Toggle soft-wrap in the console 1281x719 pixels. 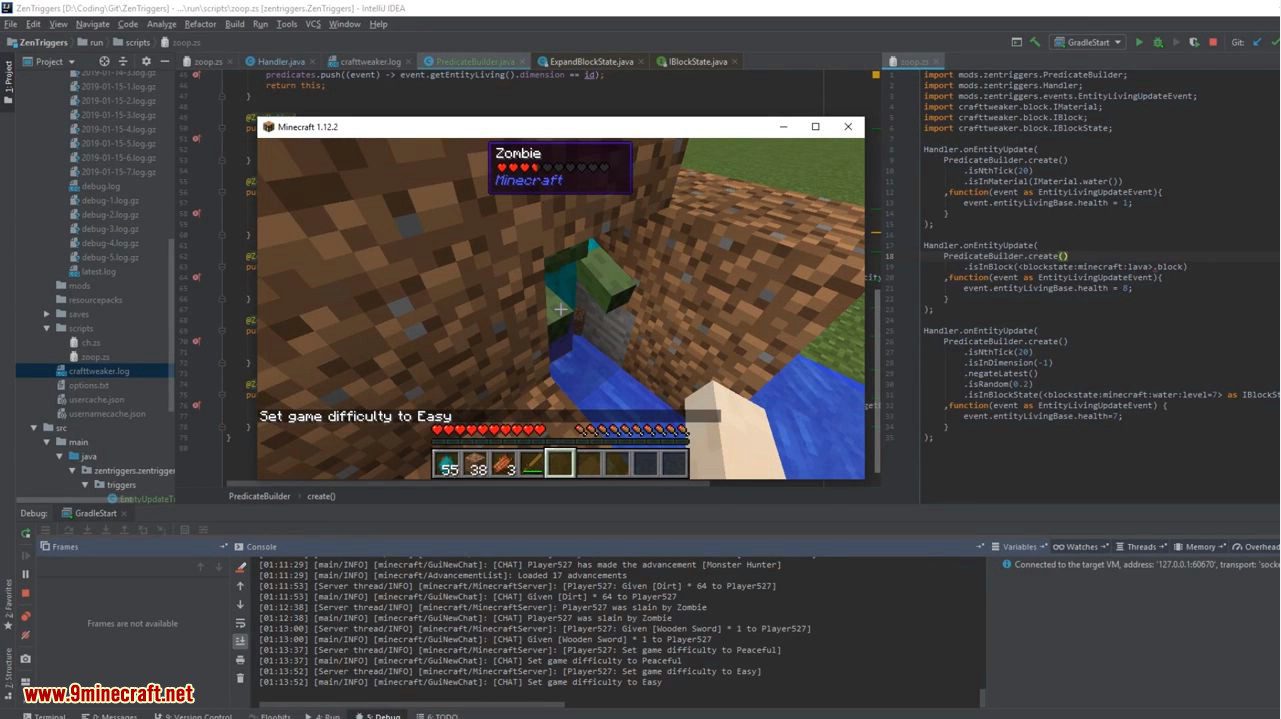tap(240, 623)
